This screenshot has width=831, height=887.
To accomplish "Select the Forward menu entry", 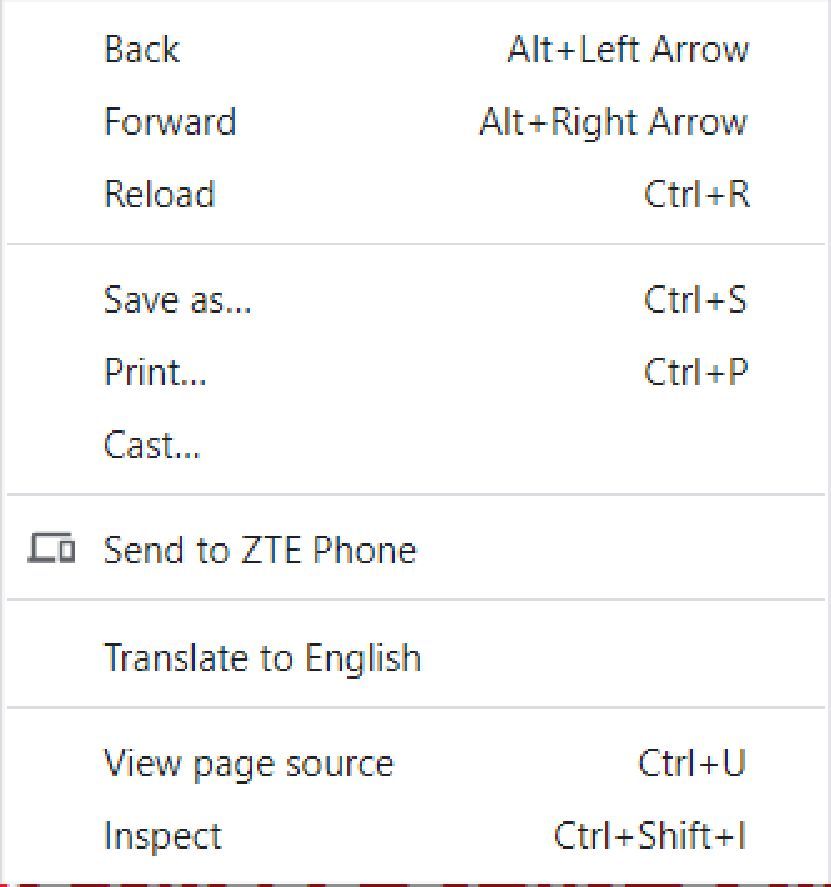I will (x=415, y=121).
